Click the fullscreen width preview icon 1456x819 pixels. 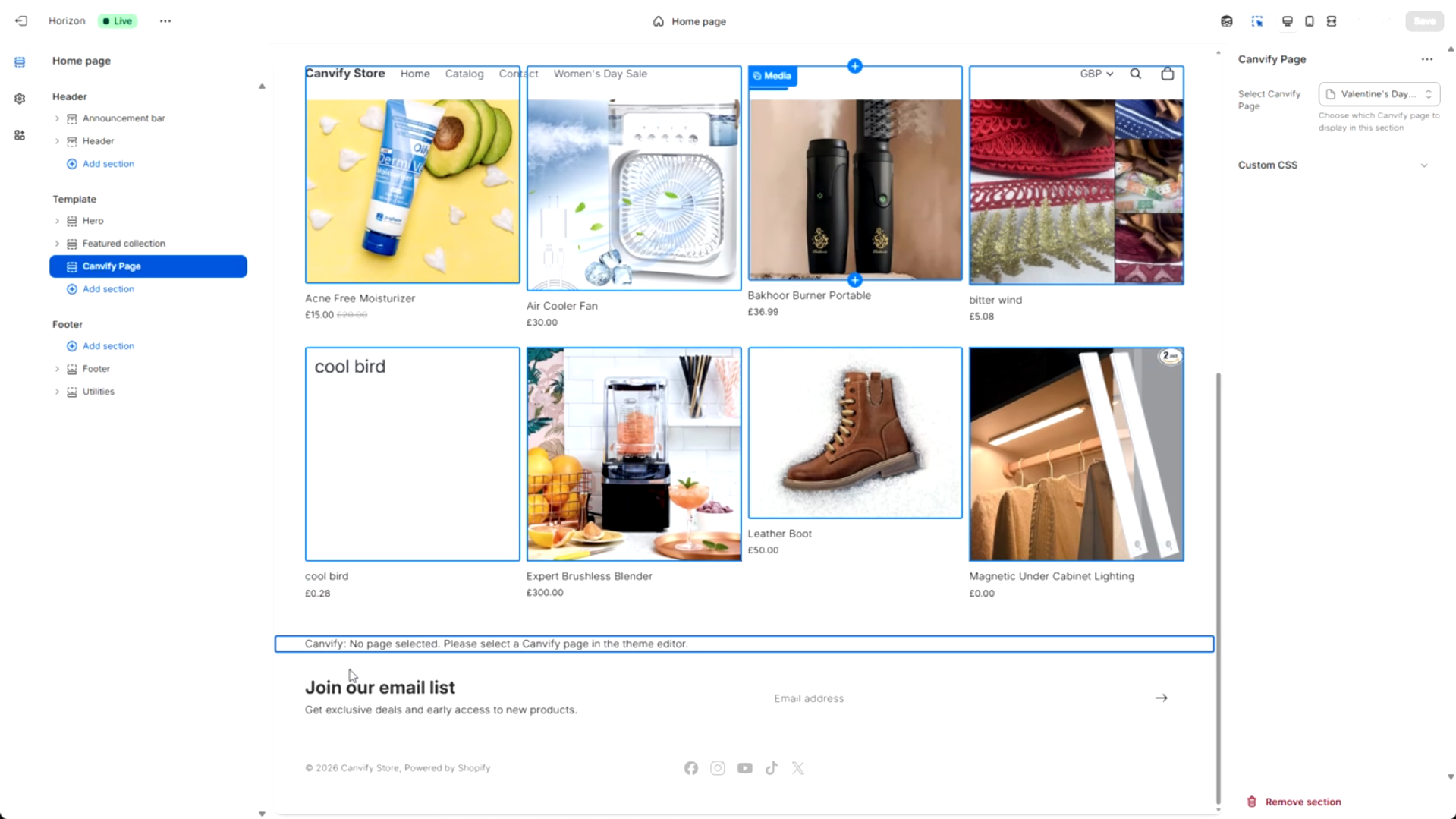(x=1331, y=21)
